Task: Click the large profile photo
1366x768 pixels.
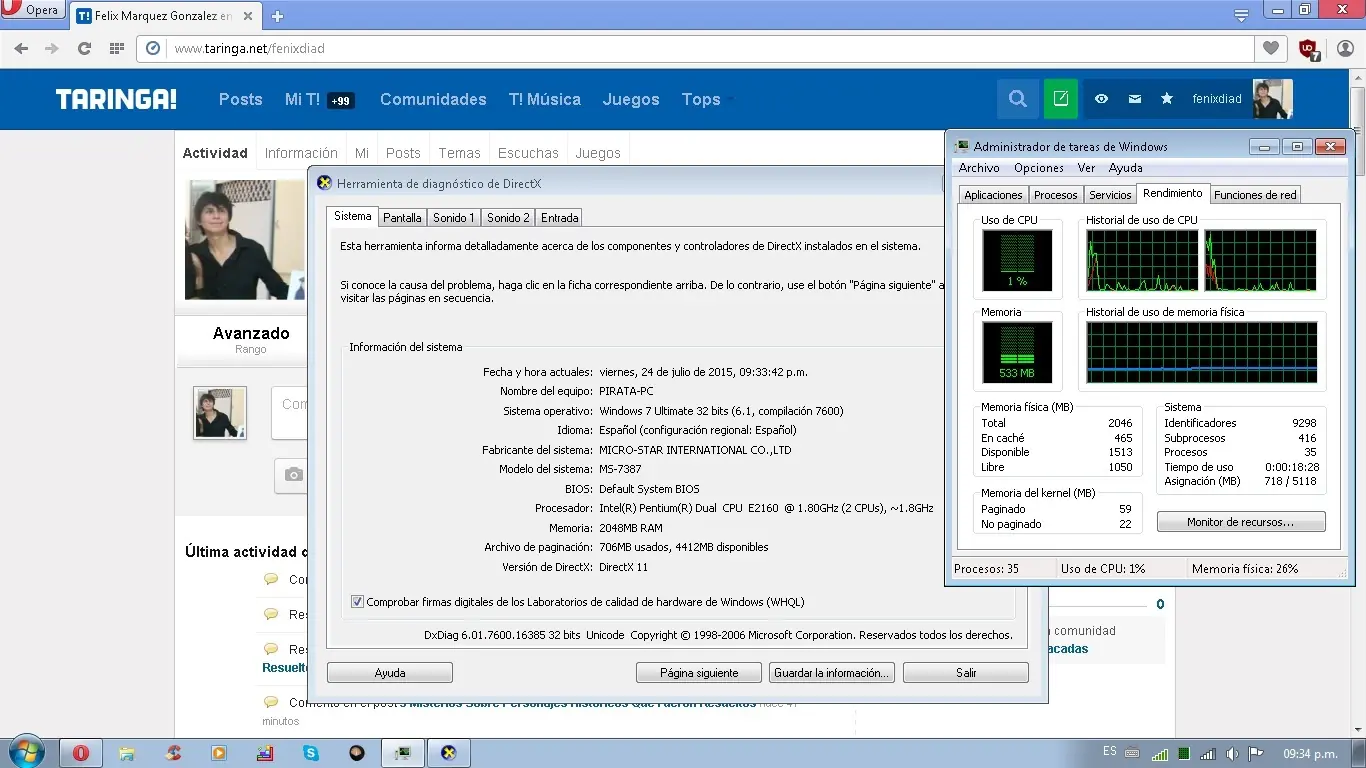Action: tap(244, 240)
